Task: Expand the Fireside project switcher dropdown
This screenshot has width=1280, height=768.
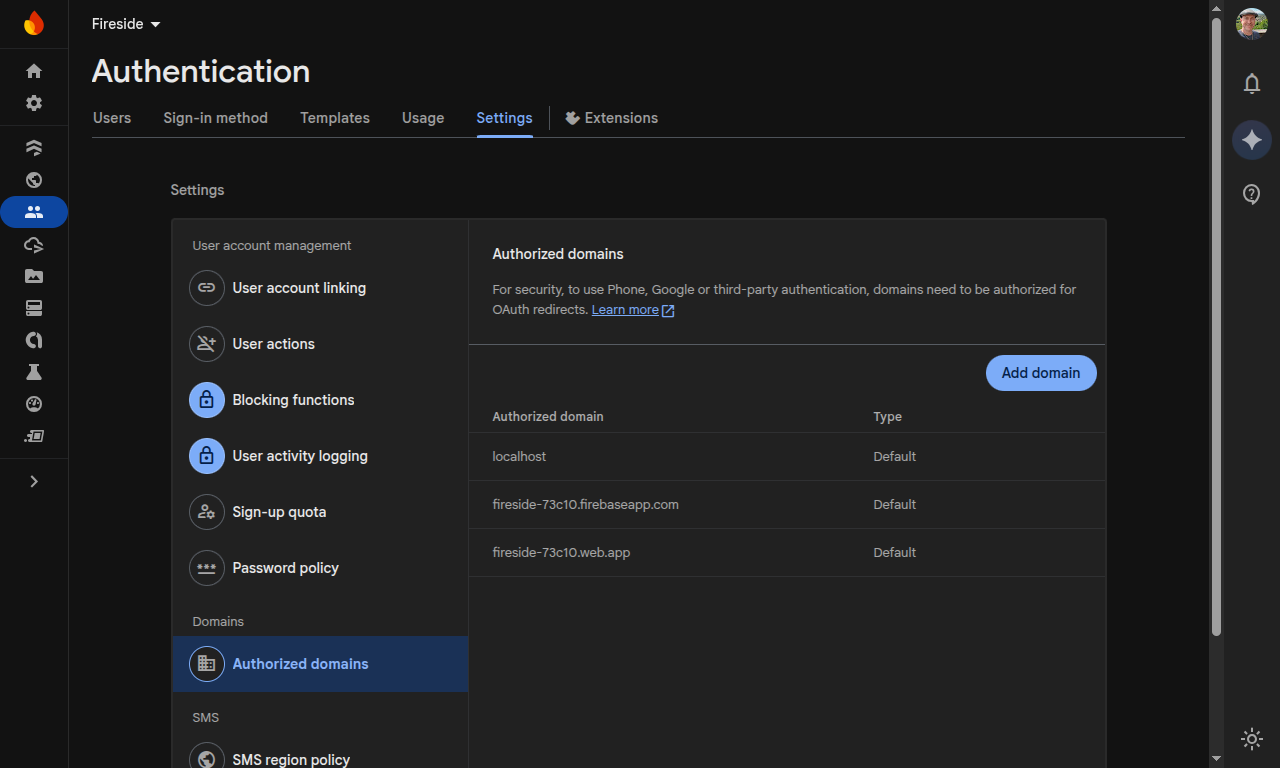Action: [x=125, y=24]
